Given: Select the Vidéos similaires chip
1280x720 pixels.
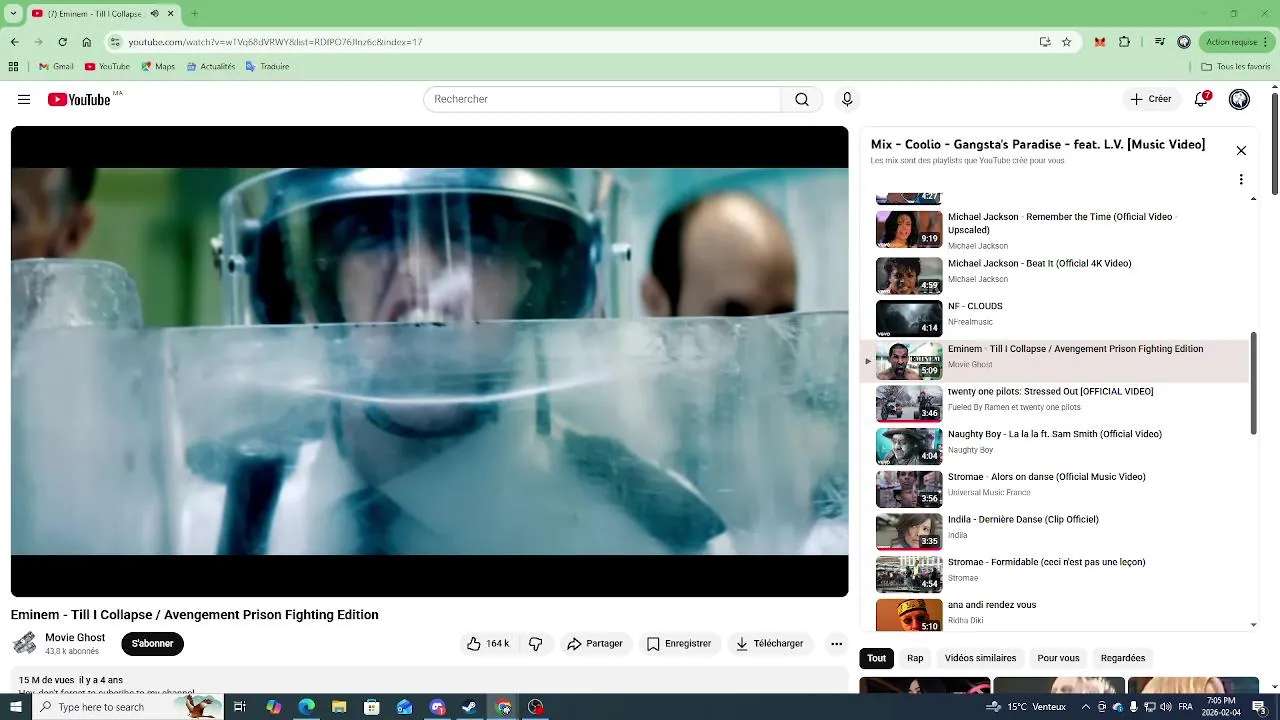Looking at the screenshot, I should pos(980,658).
